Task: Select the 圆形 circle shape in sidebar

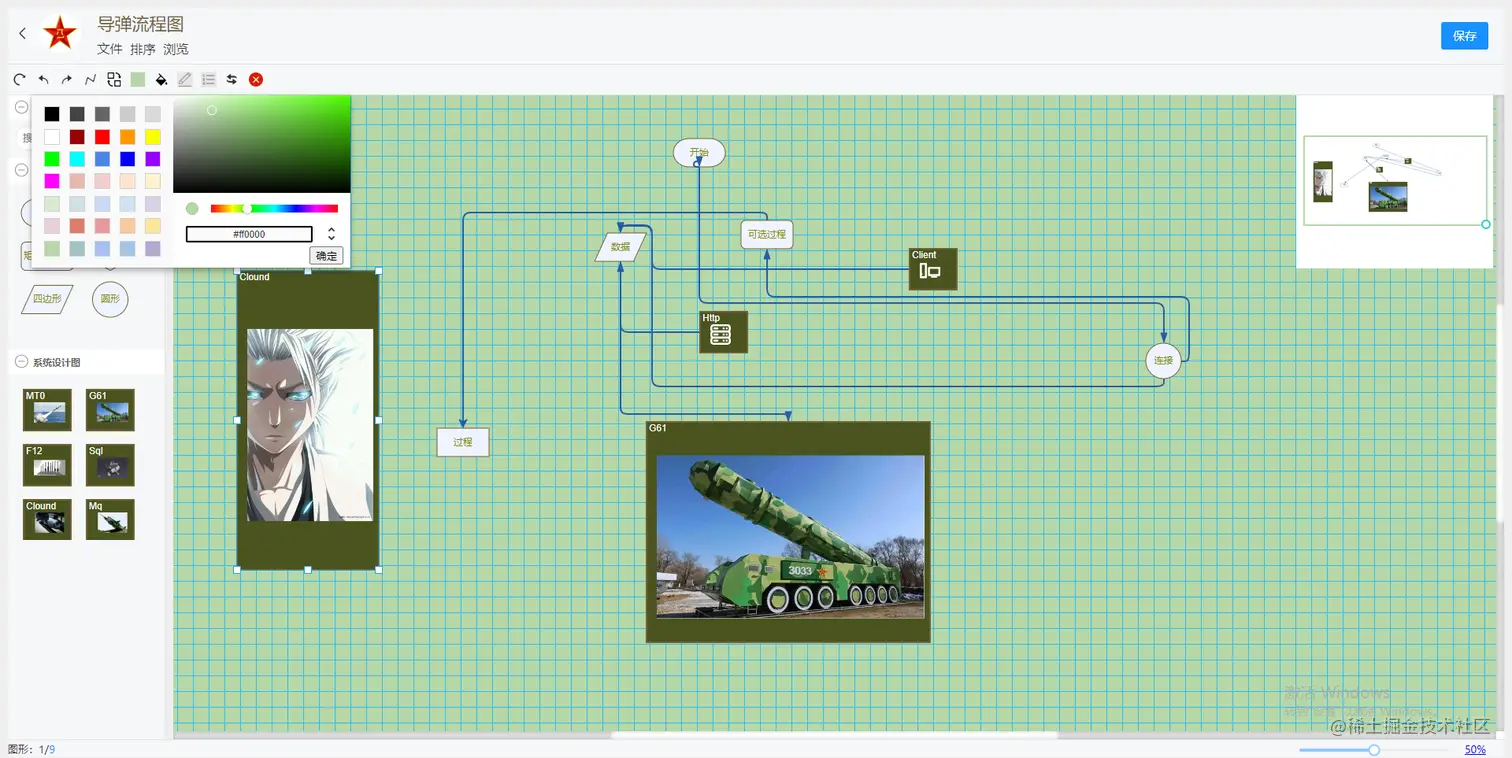Action: (x=110, y=298)
